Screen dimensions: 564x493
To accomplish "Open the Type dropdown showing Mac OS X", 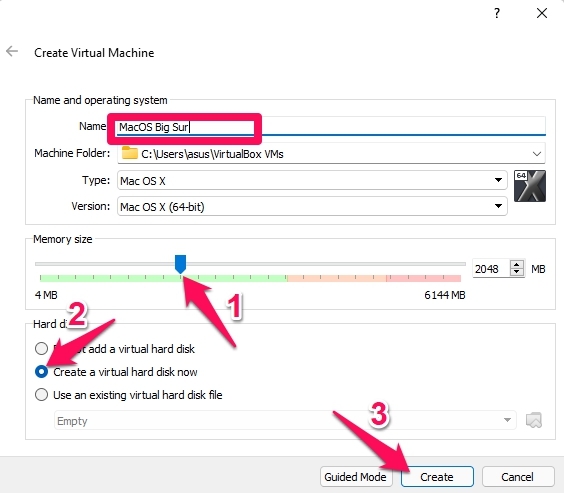I will [312, 180].
